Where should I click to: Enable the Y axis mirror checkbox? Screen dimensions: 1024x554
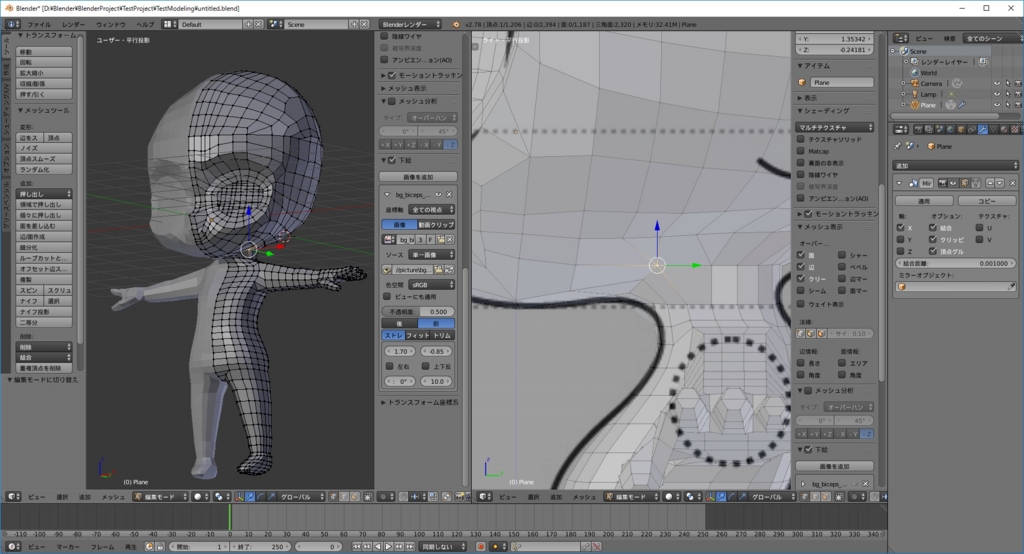[902, 240]
